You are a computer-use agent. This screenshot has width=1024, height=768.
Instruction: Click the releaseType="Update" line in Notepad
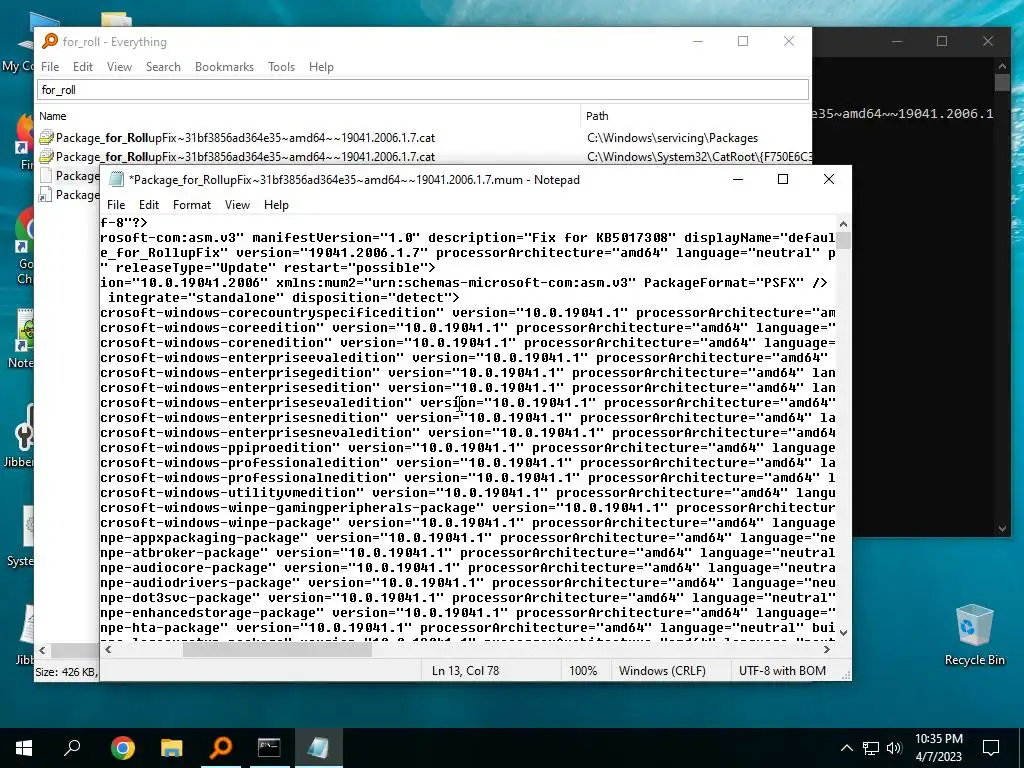[x=268, y=268]
